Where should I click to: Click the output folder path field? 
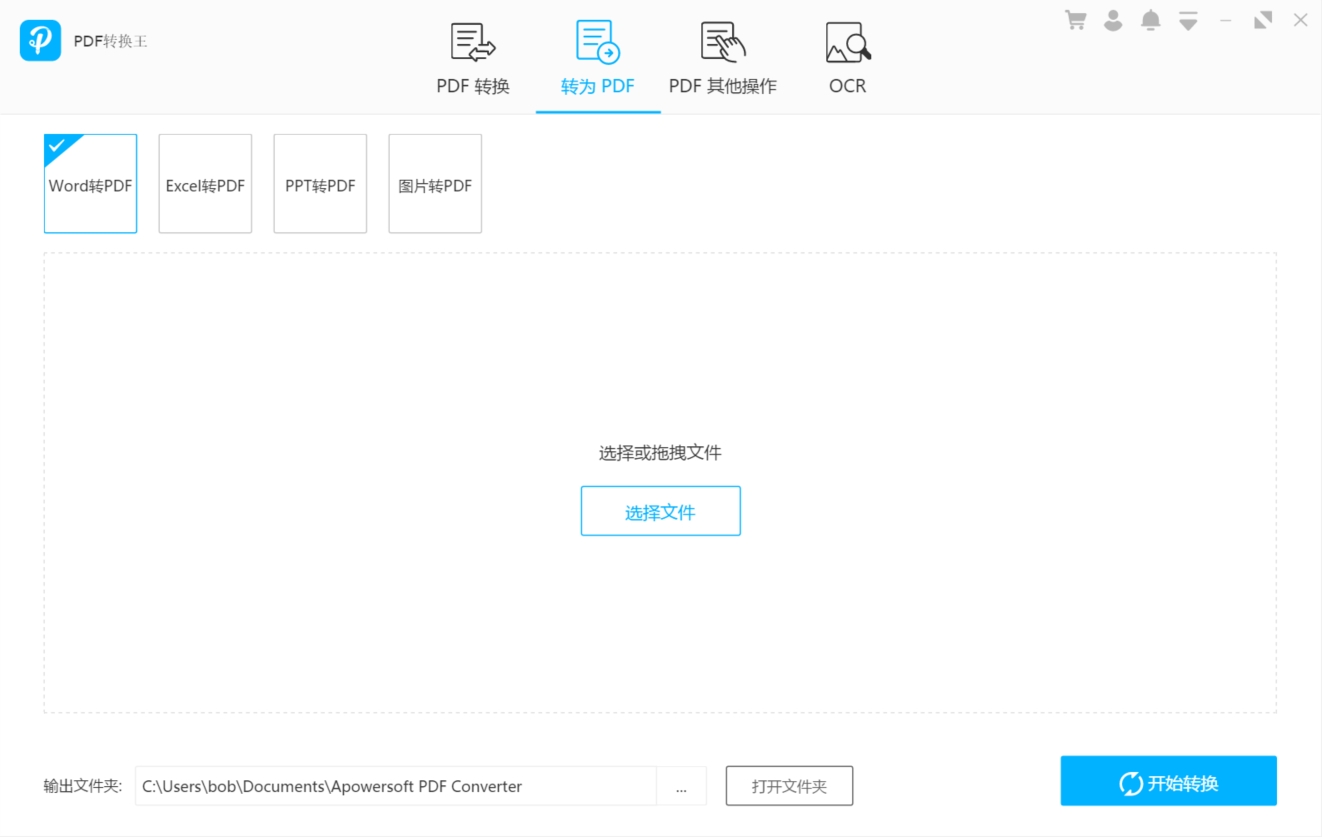395,786
